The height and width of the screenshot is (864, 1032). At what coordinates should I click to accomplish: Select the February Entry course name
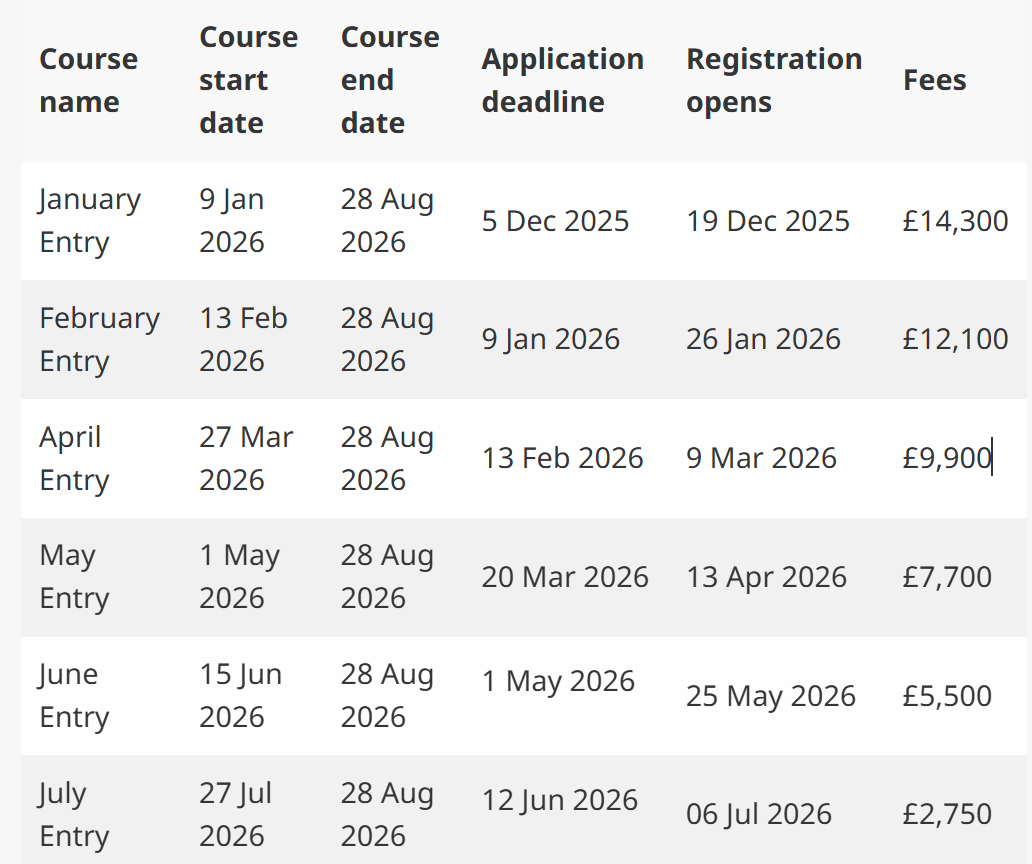pyautogui.click(x=99, y=339)
